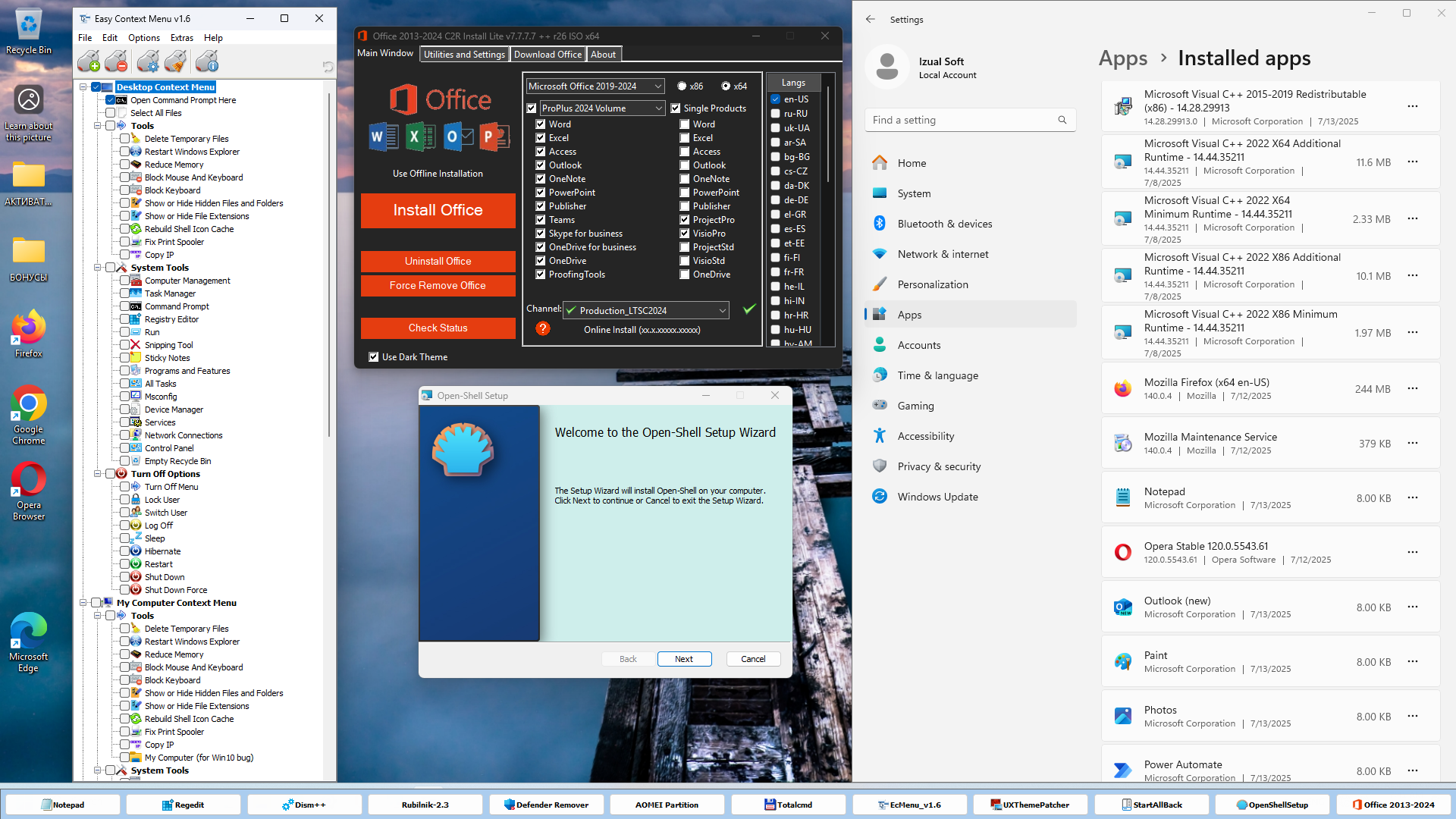Viewport: 1456px width, 819px height.
Task: Launch Defender Remover from the bottom bar
Action: click(x=546, y=805)
